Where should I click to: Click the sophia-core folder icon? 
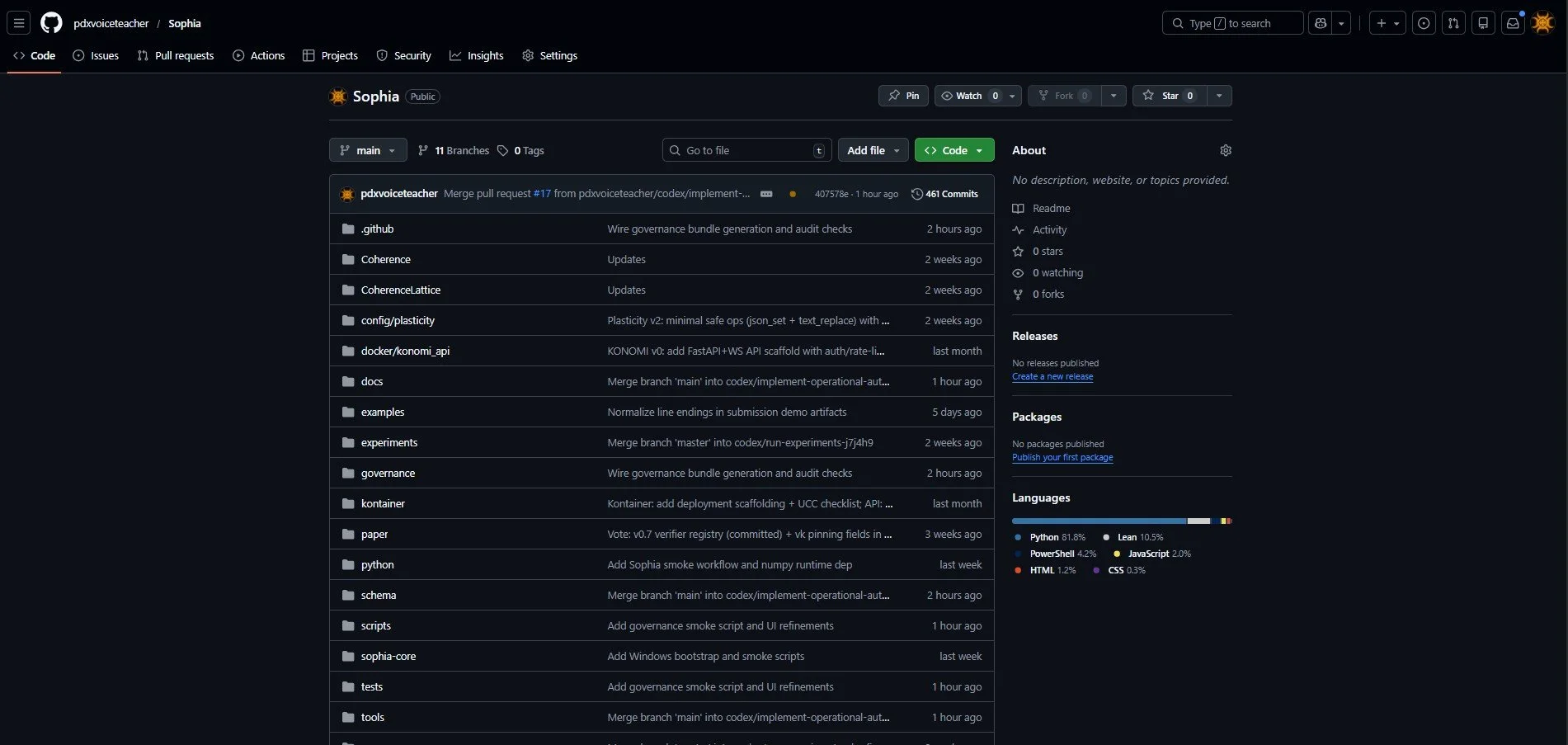[x=348, y=656]
